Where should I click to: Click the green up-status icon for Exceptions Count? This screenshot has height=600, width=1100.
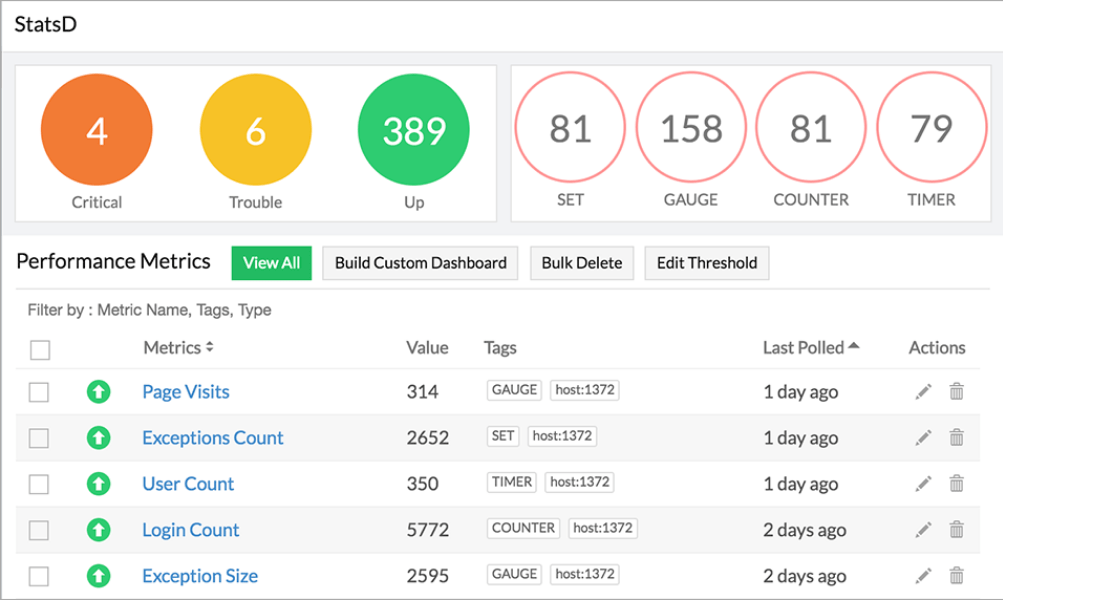(98, 438)
